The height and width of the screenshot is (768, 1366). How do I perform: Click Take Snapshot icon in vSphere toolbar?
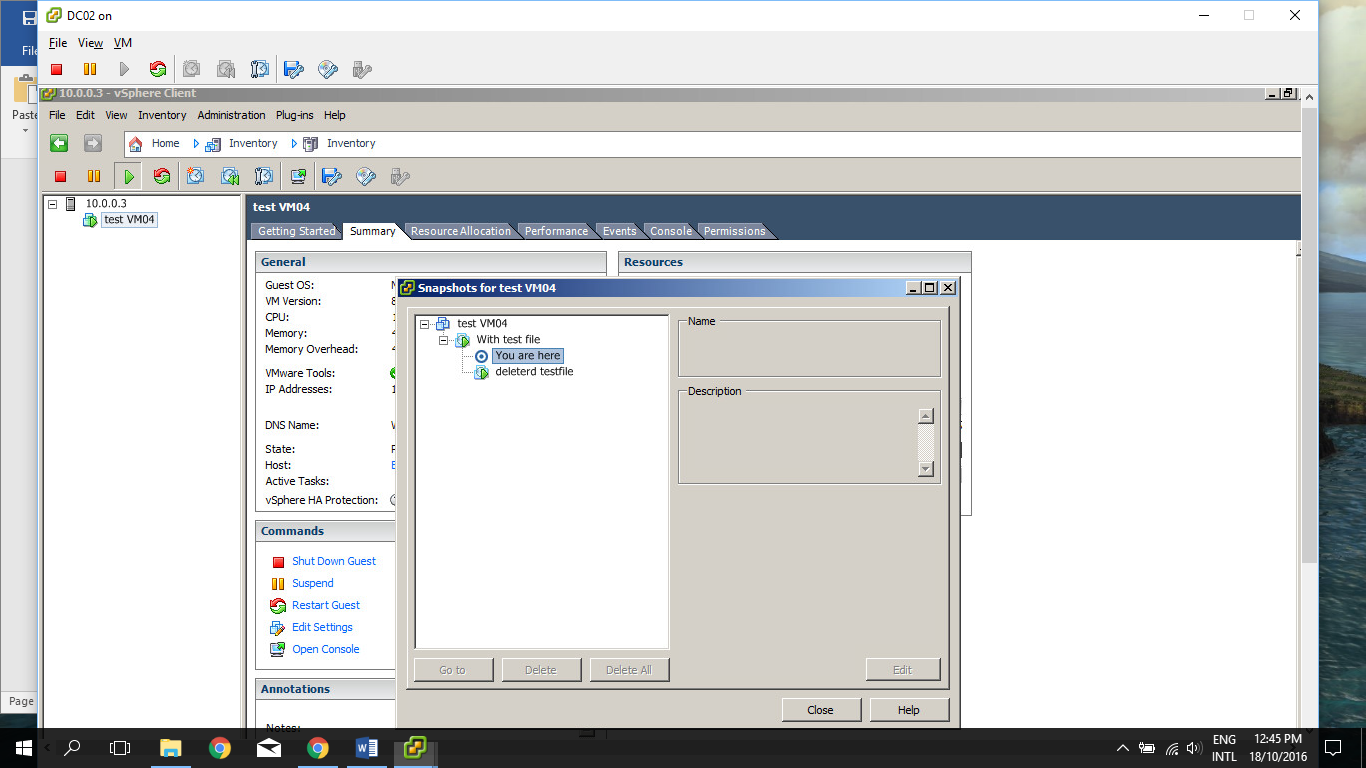pos(196,177)
